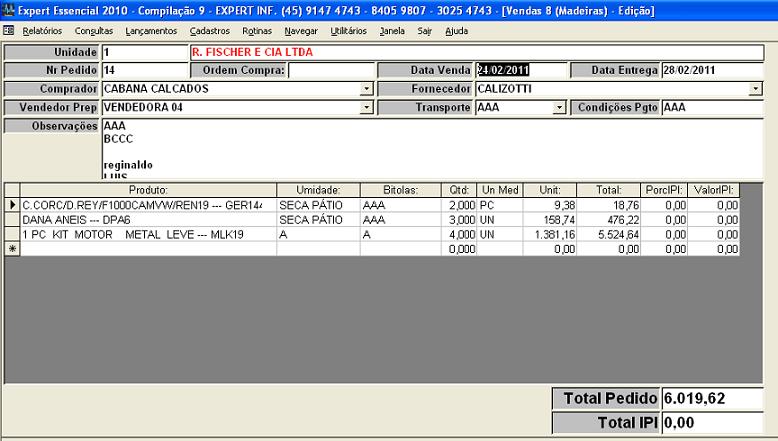Click the Expert Essencial title bar icon
The height and width of the screenshot is (441, 778).
(8, 9)
